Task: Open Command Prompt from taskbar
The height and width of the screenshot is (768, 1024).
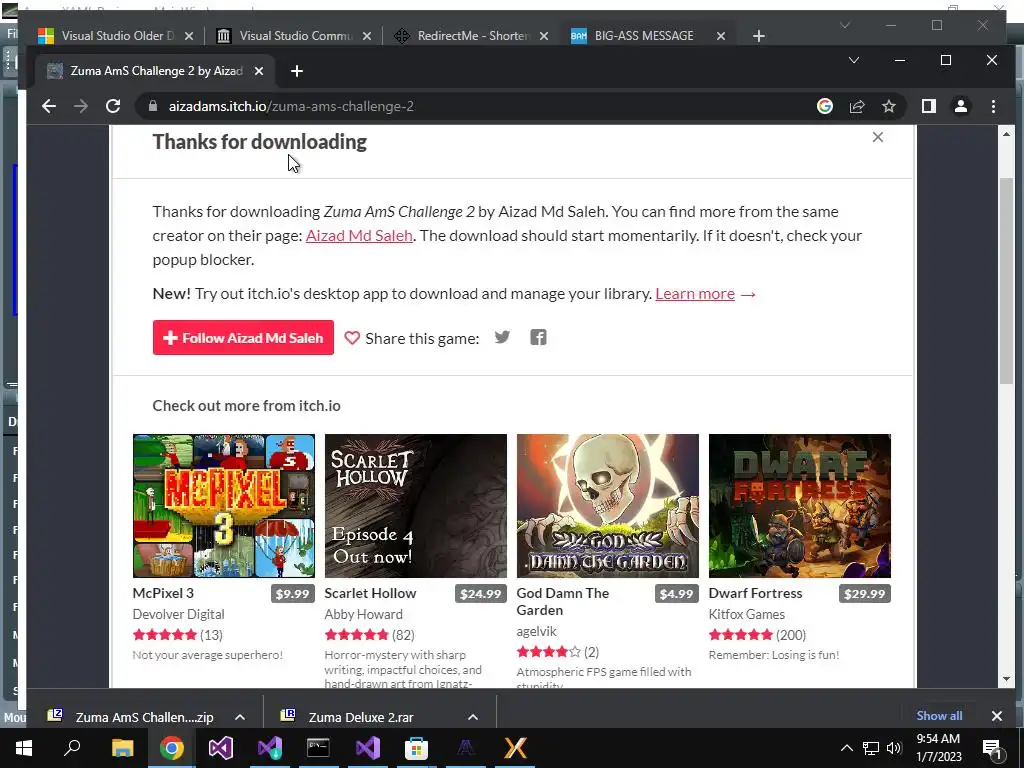Action: click(318, 748)
